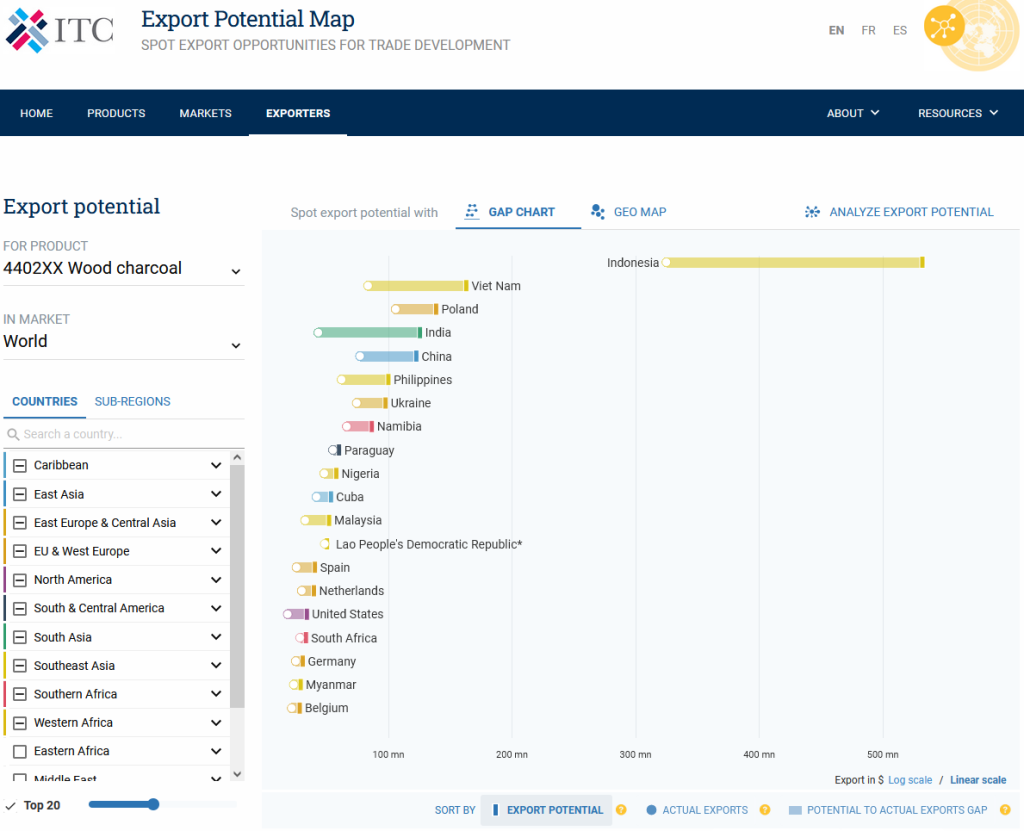Viewport: 1024px width, 831px height.
Task: Adjust the Top 20 countries slider
Action: pos(152,804)
